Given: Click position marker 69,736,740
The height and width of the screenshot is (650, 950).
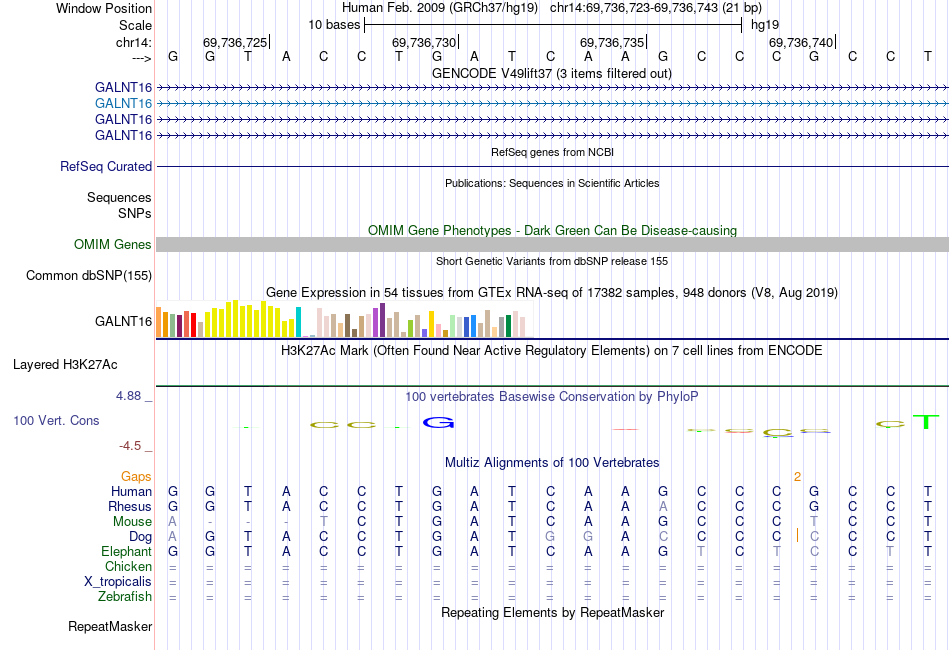Looking at the screenshot, I should (x=801, y=42).
